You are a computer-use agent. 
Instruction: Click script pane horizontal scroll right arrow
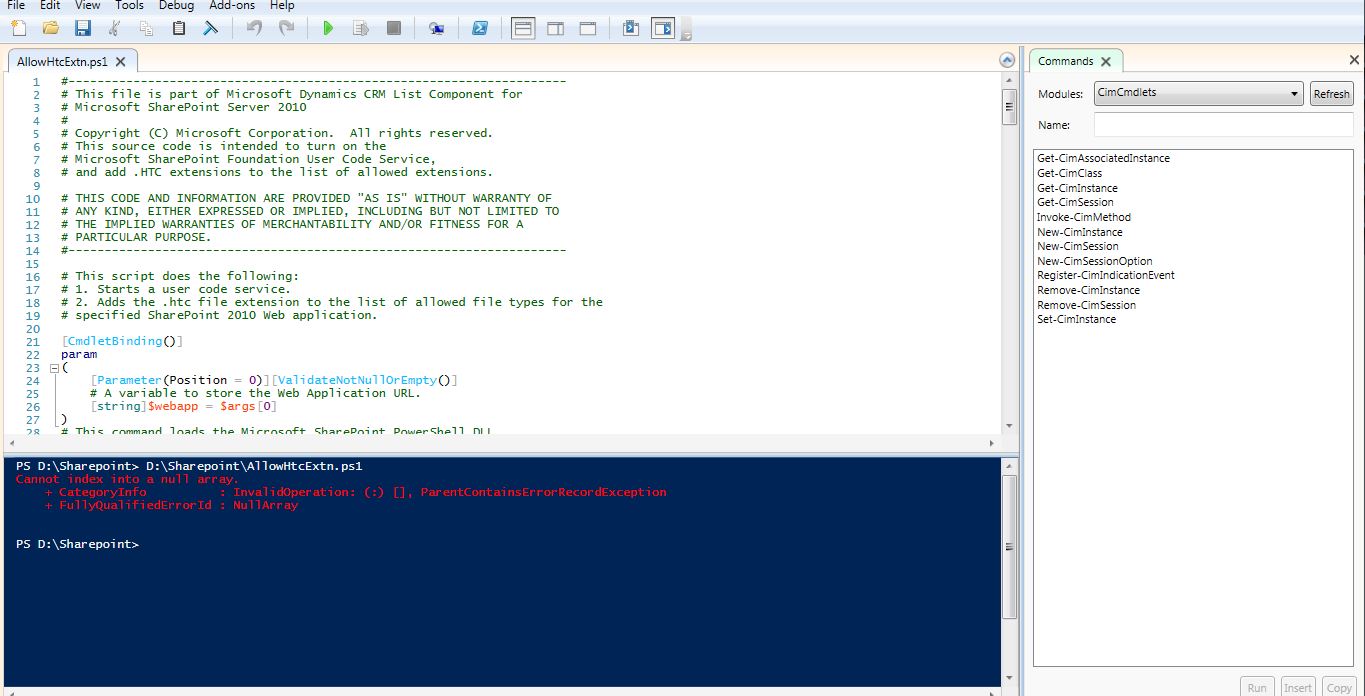[x=991, y=443]
